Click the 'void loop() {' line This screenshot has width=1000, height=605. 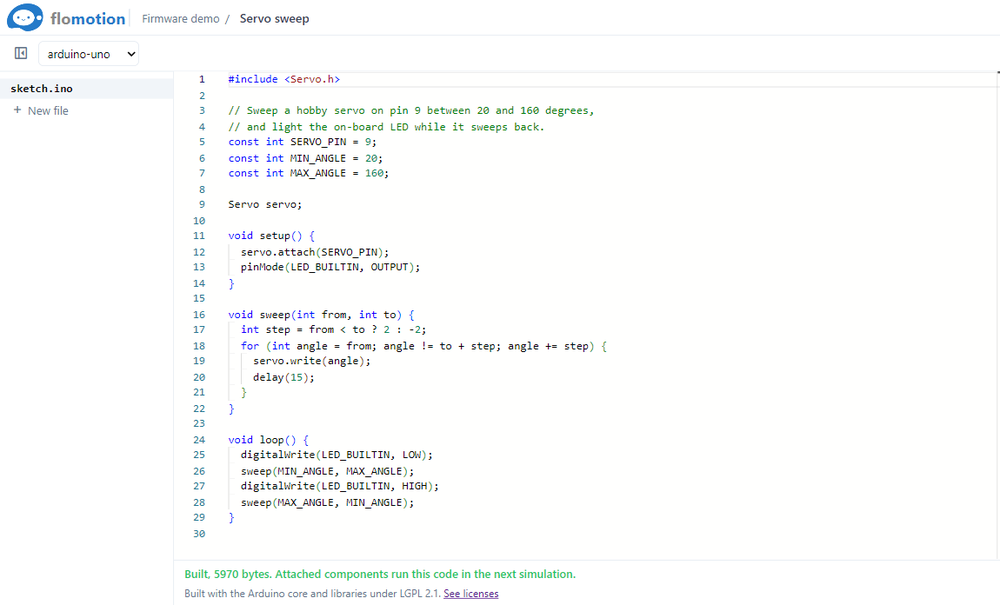(x=268, y=439)
